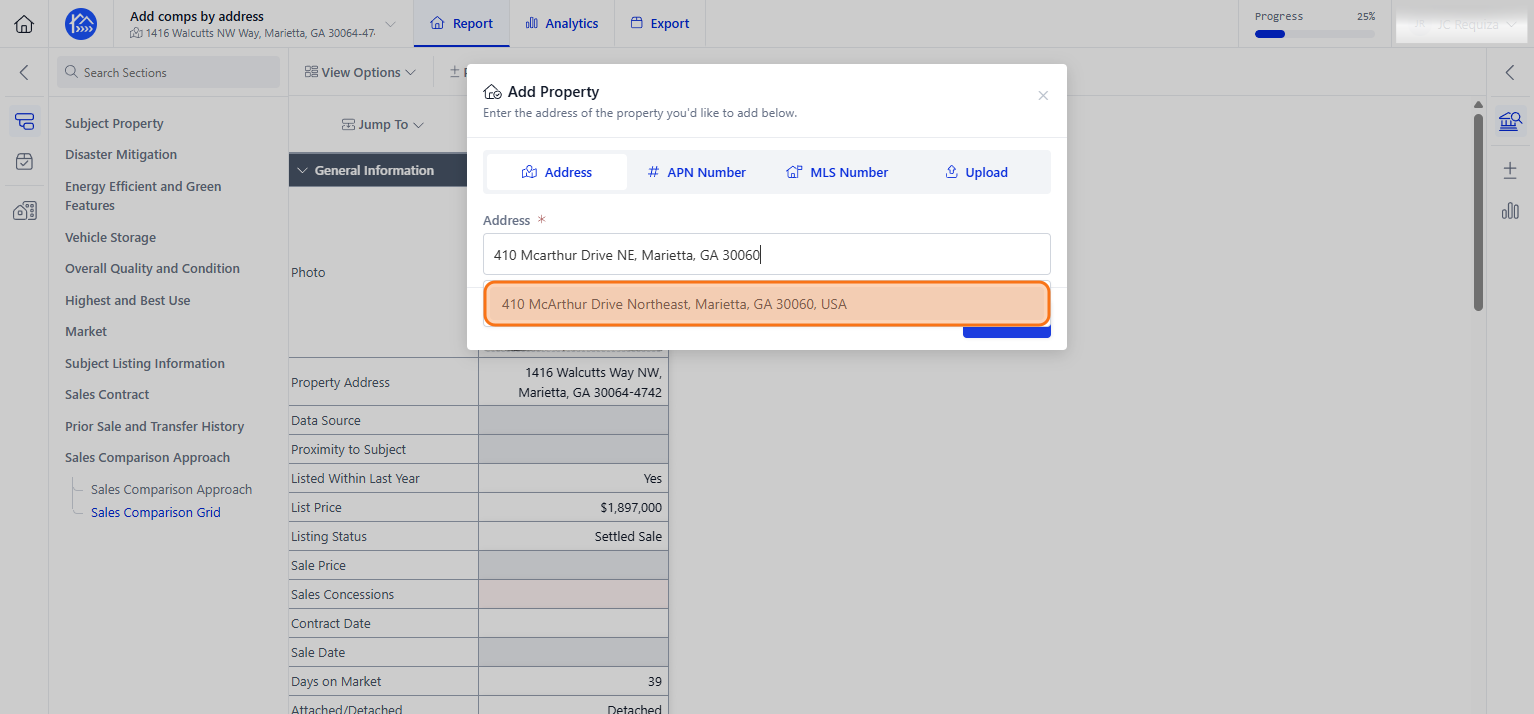The width and height of the screenshot is (1534, 714).
Task: Open the Jump To dropdown
Action: point(383,125)
